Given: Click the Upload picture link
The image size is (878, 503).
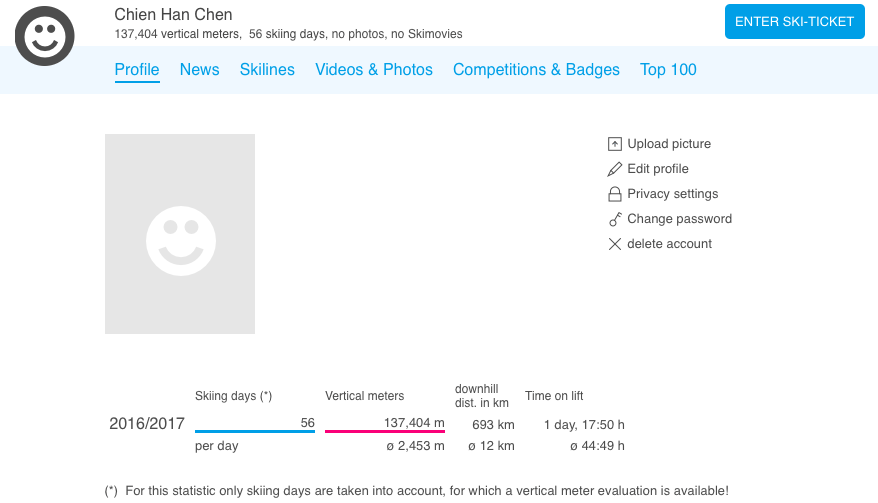Looking at the screenshot, I should [x=669, y=144].
